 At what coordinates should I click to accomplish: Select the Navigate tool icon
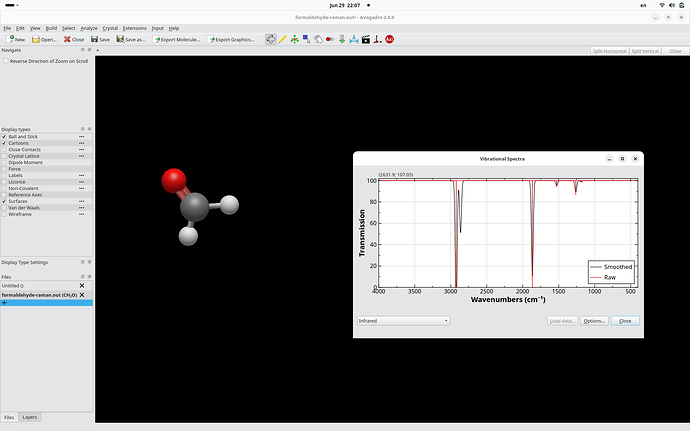[x=271, y=39]
